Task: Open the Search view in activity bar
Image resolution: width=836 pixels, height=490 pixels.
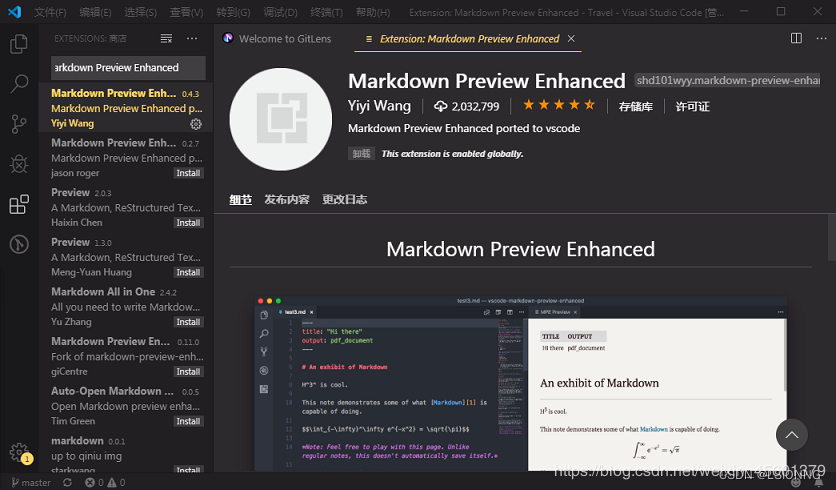Action: click(19, 83)
